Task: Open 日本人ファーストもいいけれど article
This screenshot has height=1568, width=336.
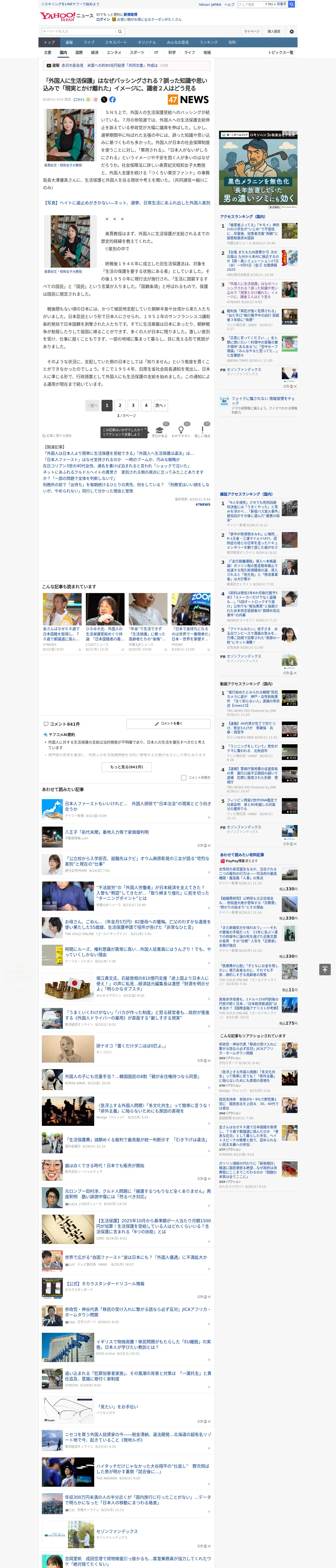Action: [138, 806]
